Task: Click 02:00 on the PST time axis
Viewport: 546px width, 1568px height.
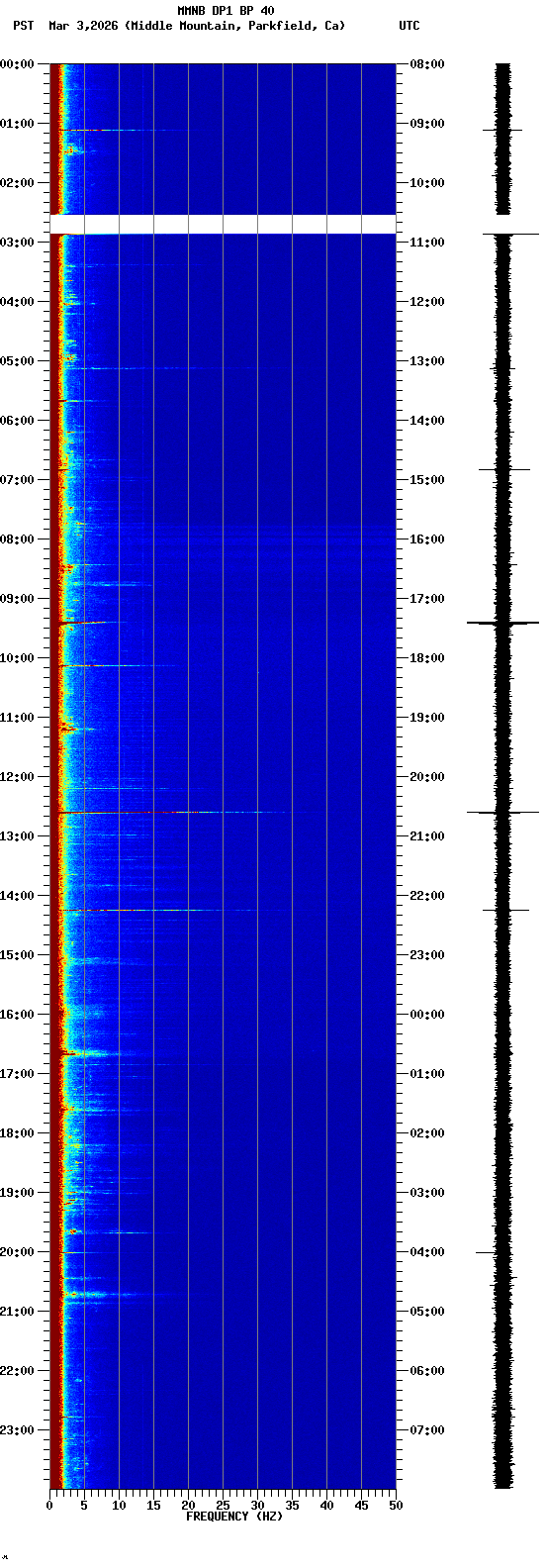Action: point(17,183)
